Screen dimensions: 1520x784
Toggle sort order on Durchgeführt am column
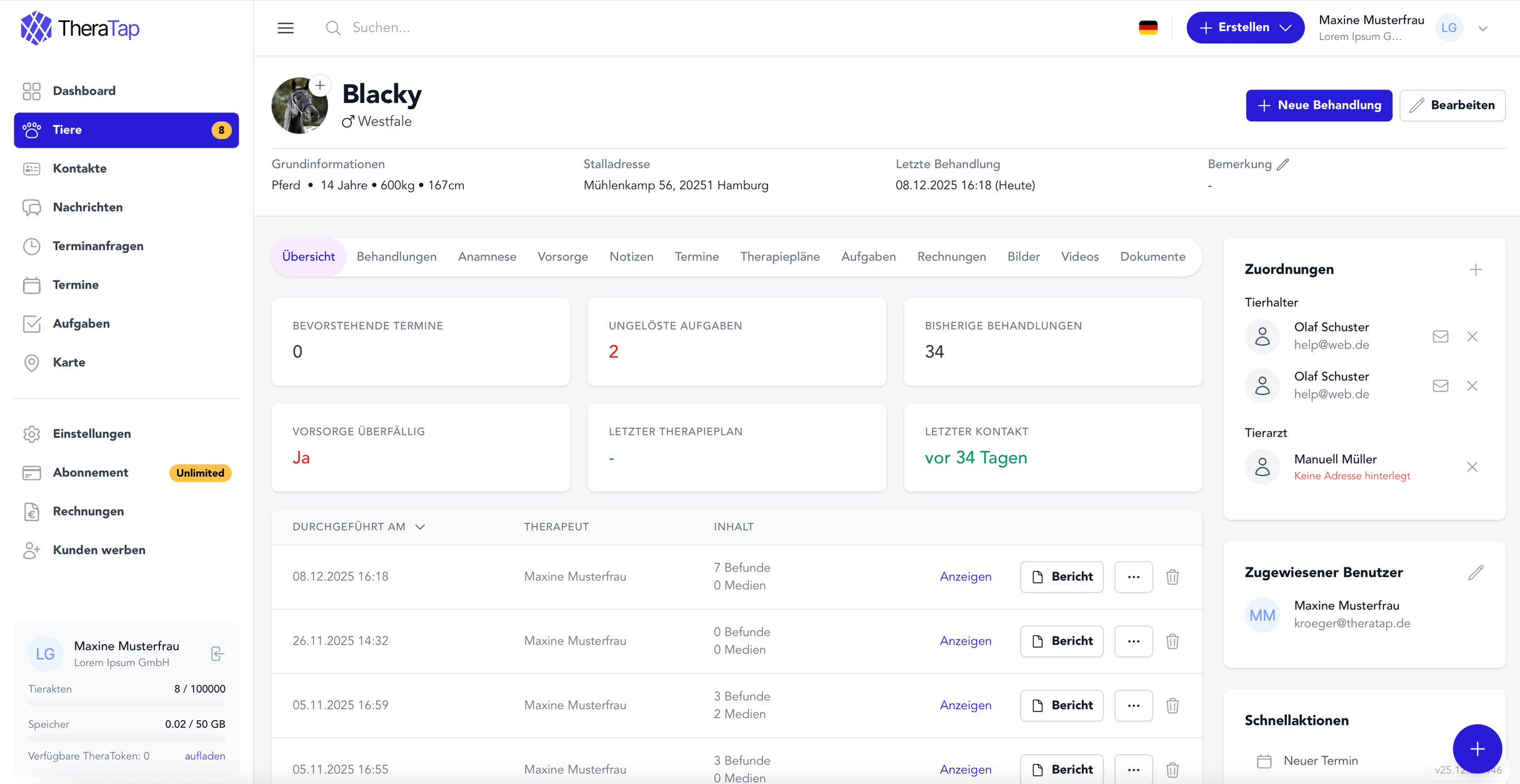click(420, 527)
